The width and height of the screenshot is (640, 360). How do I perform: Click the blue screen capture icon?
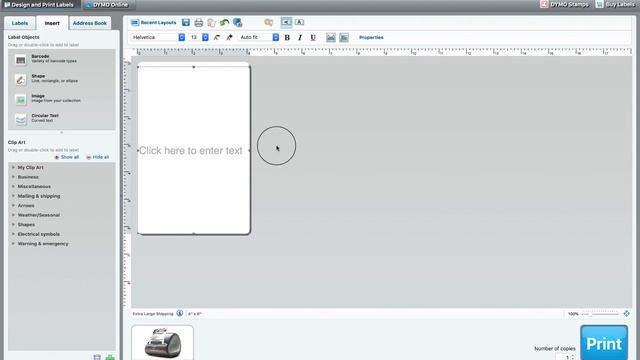point(238,22)
